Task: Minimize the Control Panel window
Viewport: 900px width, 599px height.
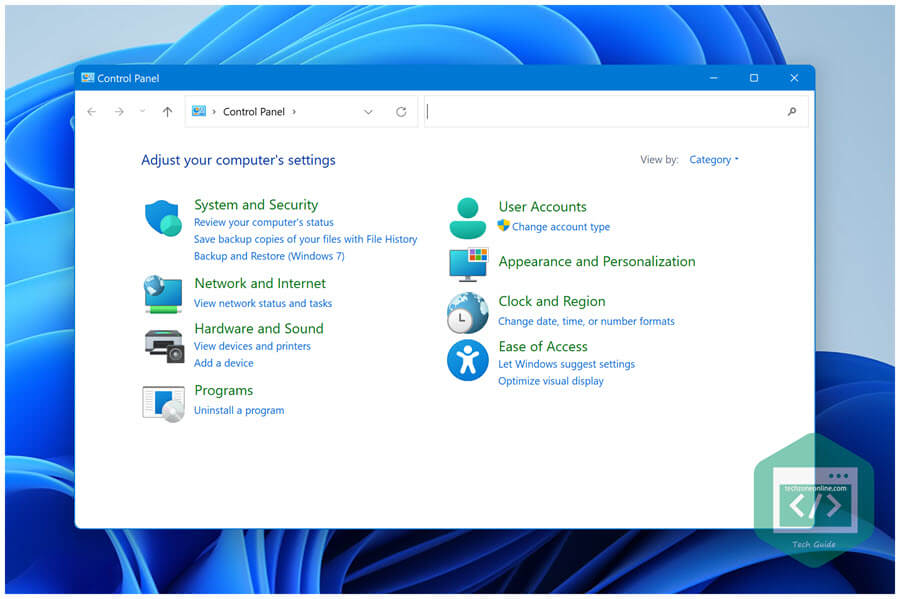Action: click(713, 78)
